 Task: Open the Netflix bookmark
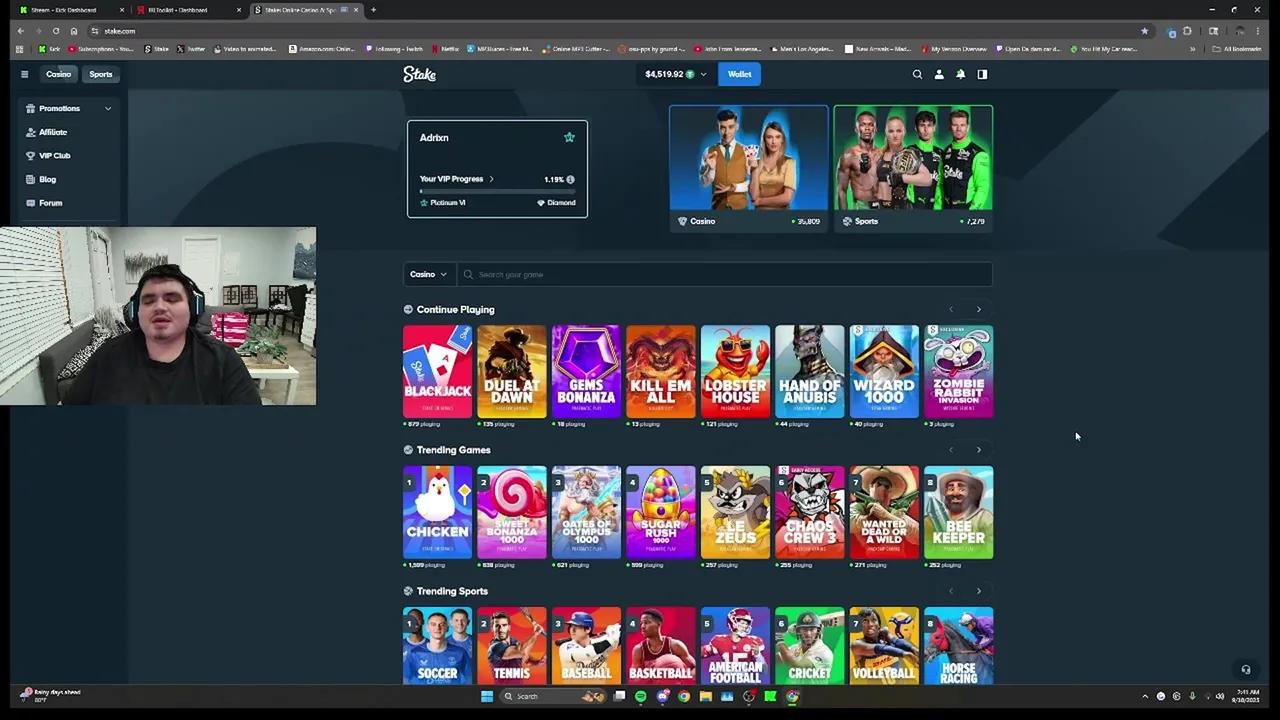click(x=444, y=49)
